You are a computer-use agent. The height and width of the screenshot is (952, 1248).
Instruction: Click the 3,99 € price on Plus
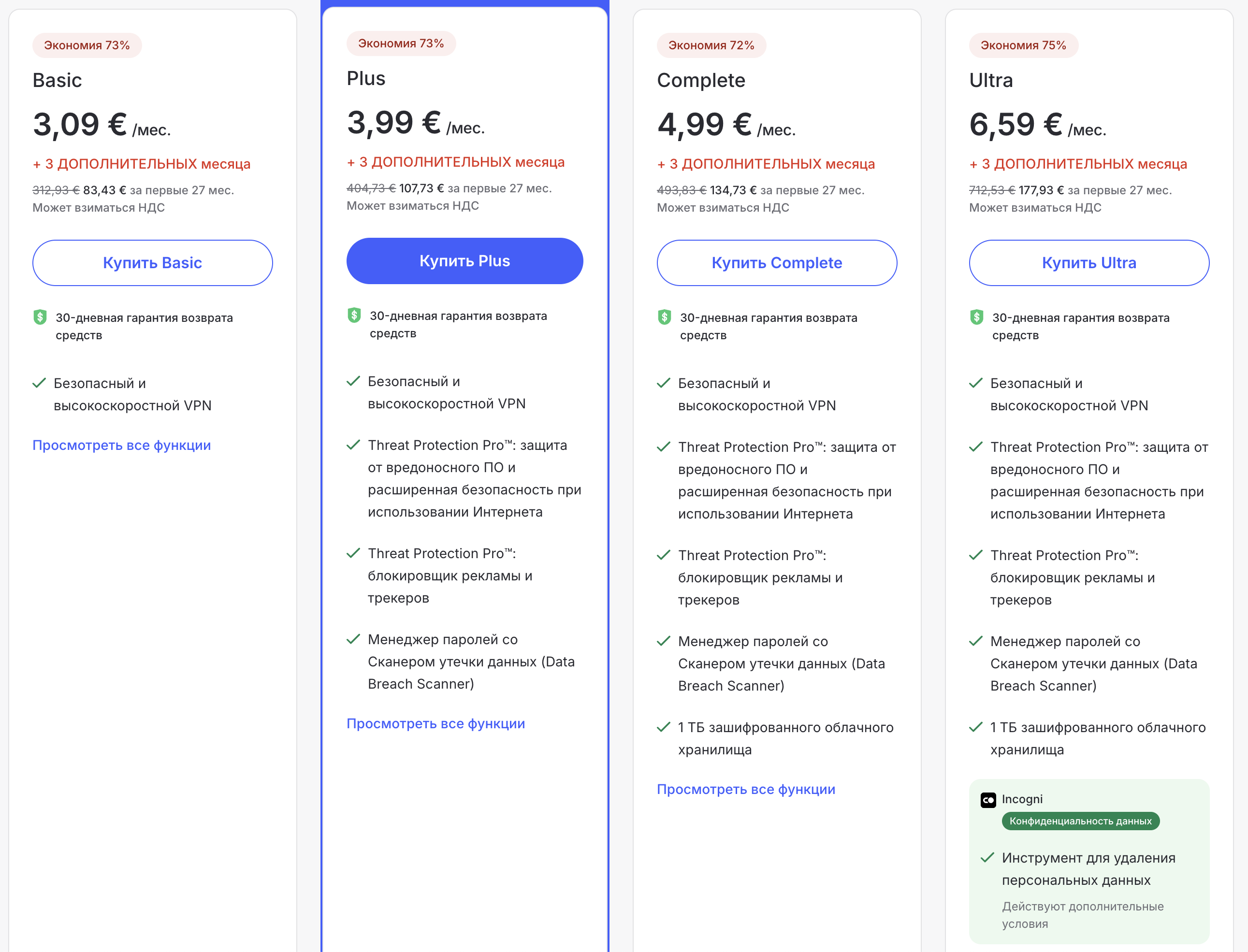[394, 123]
